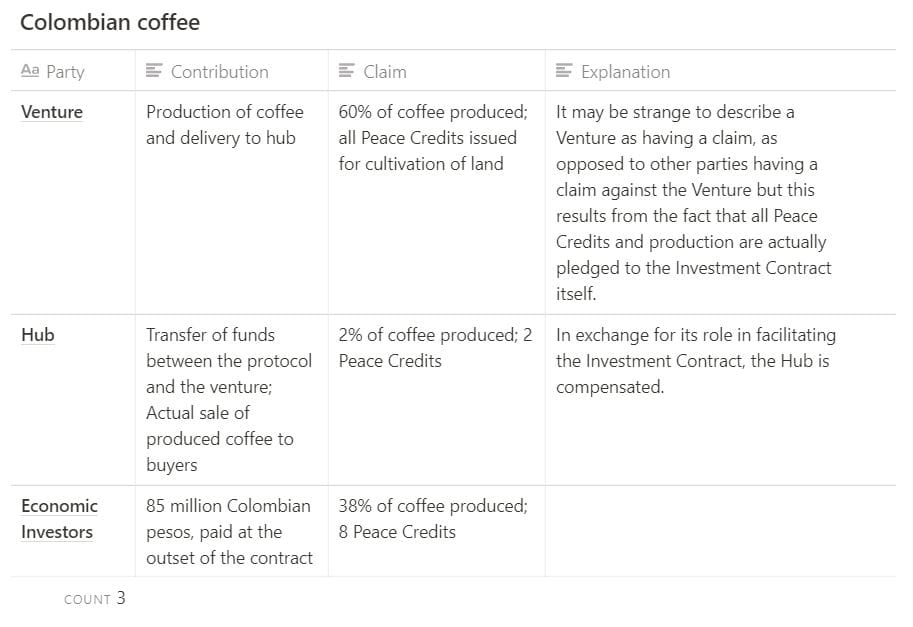The width and height of the screenshot is (913, 627).
Task: Select the Hub contribution cell about transfer of funds
Action: [232, 399]
